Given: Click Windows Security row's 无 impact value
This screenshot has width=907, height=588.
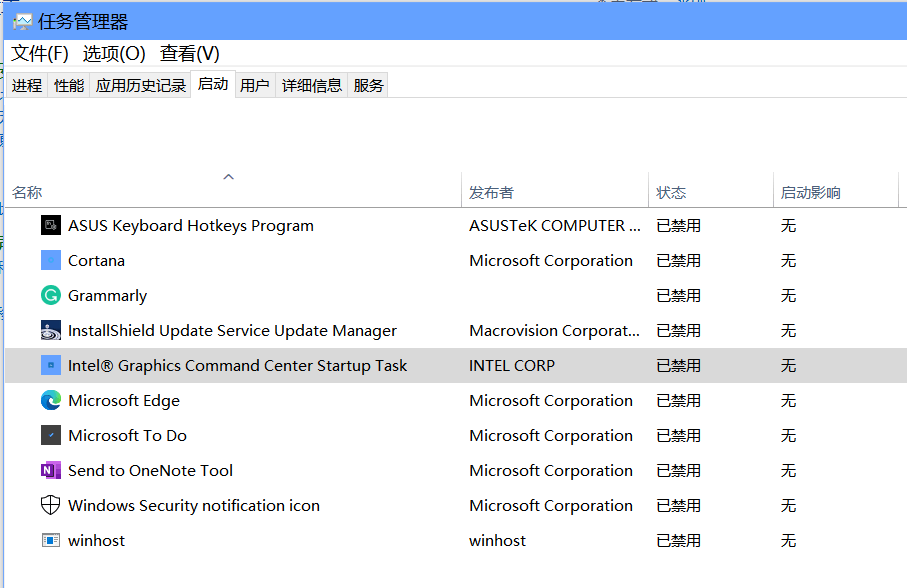Looking at the screenshot, I should pyautogui.click(x=788, y=505).
